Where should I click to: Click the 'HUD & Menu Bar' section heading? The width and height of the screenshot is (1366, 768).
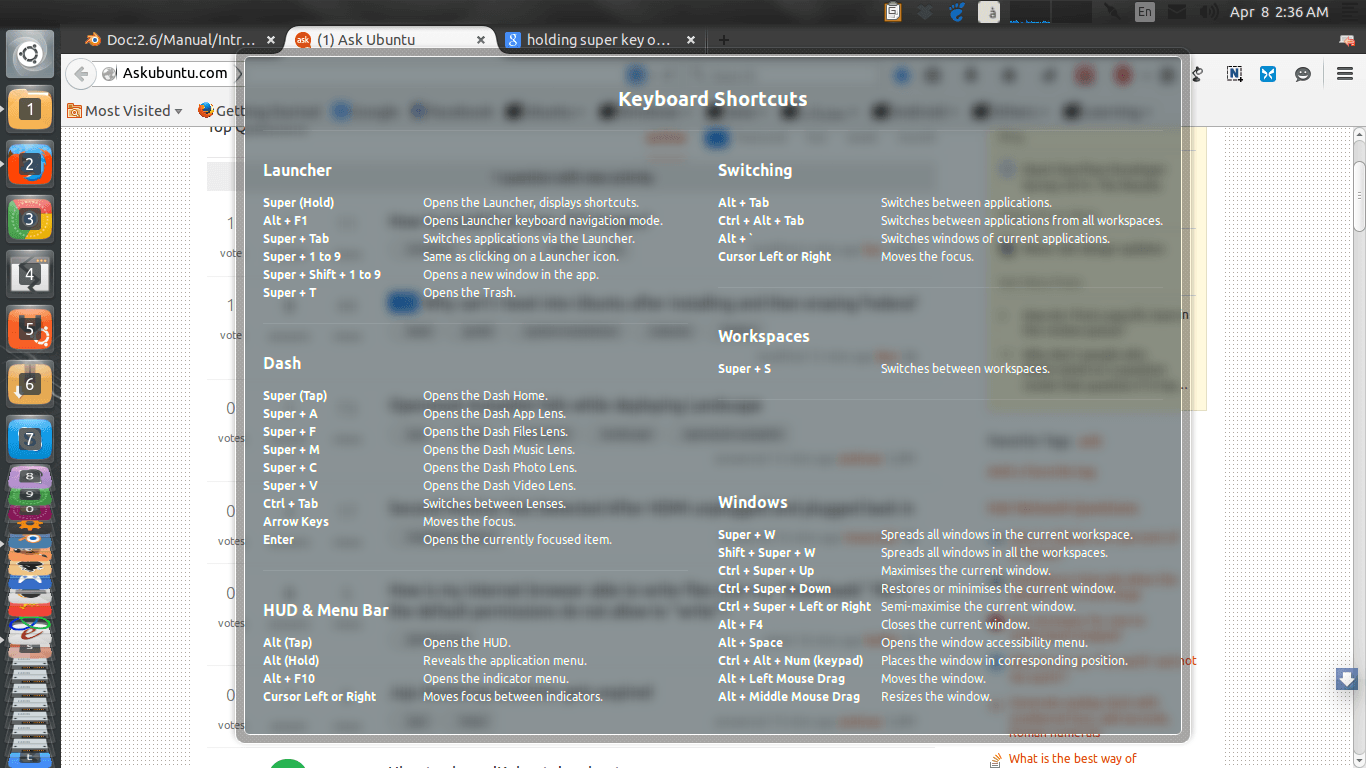(326, 610)
